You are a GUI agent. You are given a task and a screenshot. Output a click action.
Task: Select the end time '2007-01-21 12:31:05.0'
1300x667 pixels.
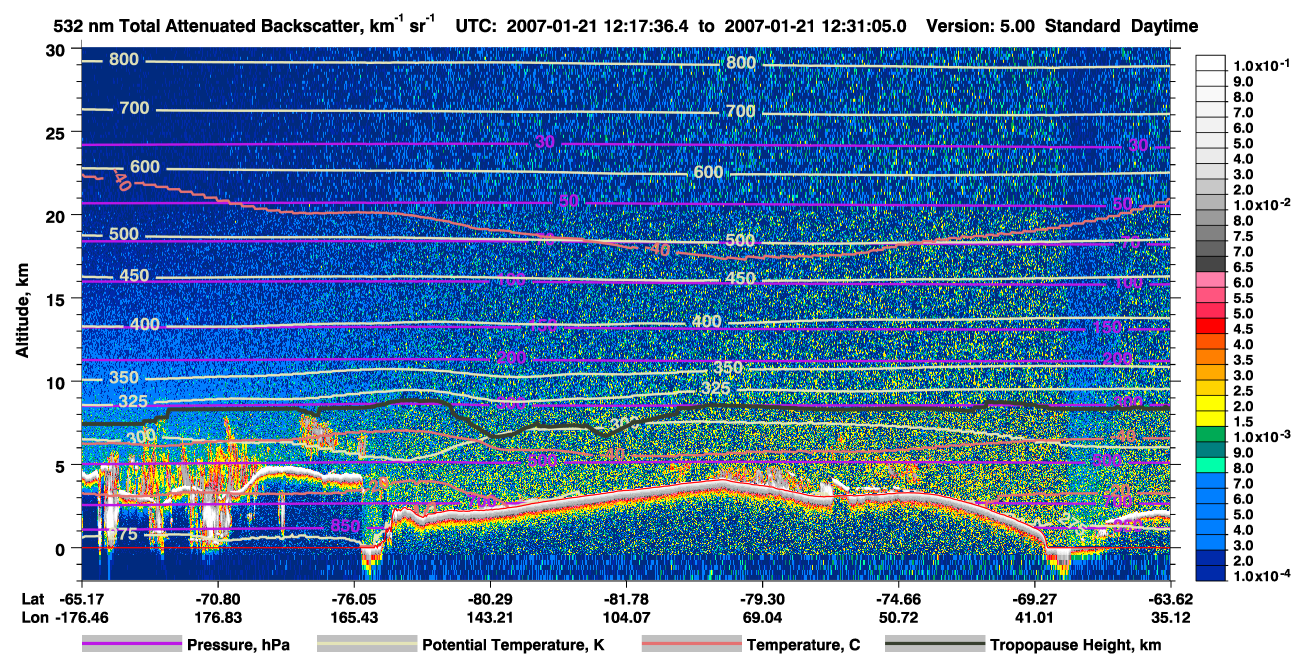pyautogui.click(x=813, y=25)
